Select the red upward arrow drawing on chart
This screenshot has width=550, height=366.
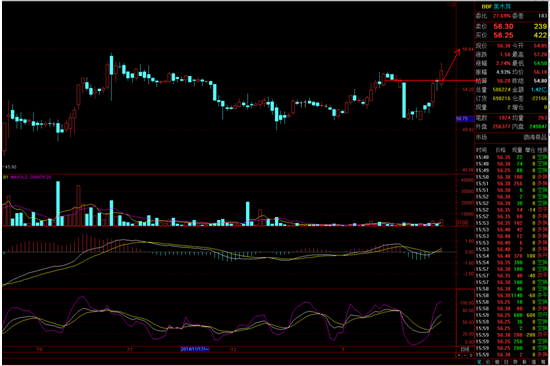pos(451,66)
